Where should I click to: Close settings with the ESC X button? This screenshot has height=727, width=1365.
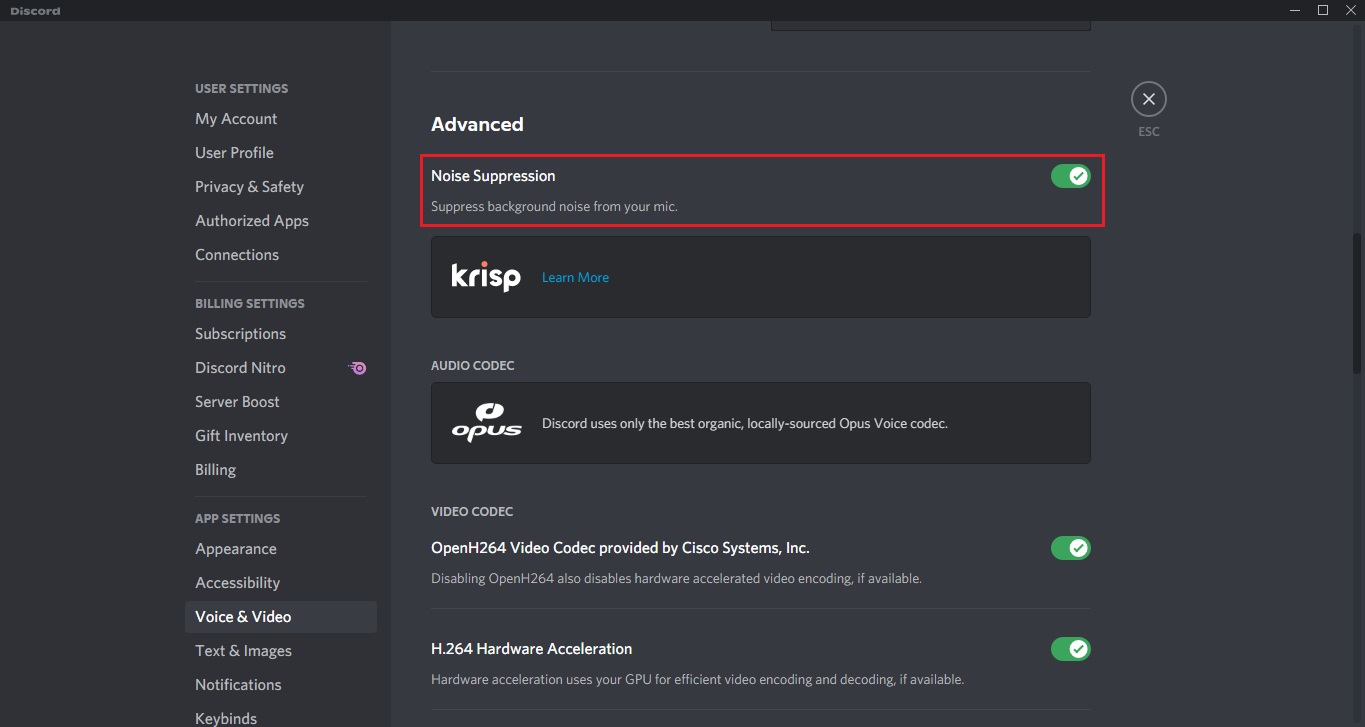[1149, 99]
